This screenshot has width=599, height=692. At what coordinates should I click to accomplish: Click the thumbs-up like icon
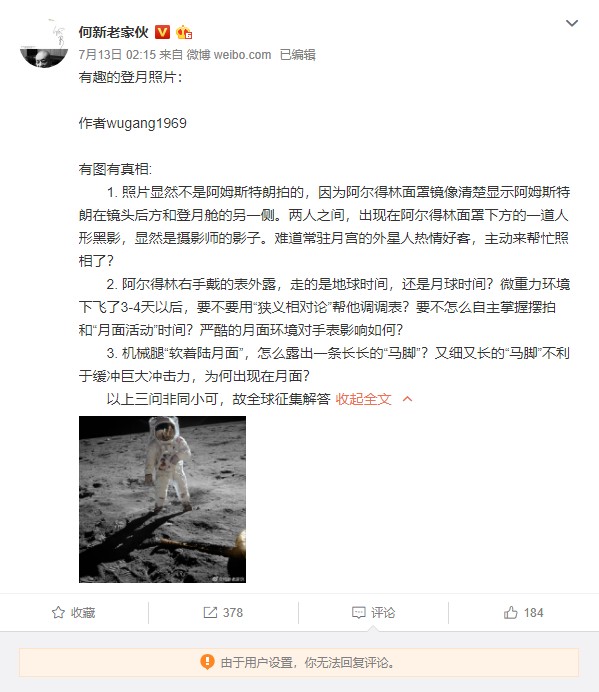[511, 612]
